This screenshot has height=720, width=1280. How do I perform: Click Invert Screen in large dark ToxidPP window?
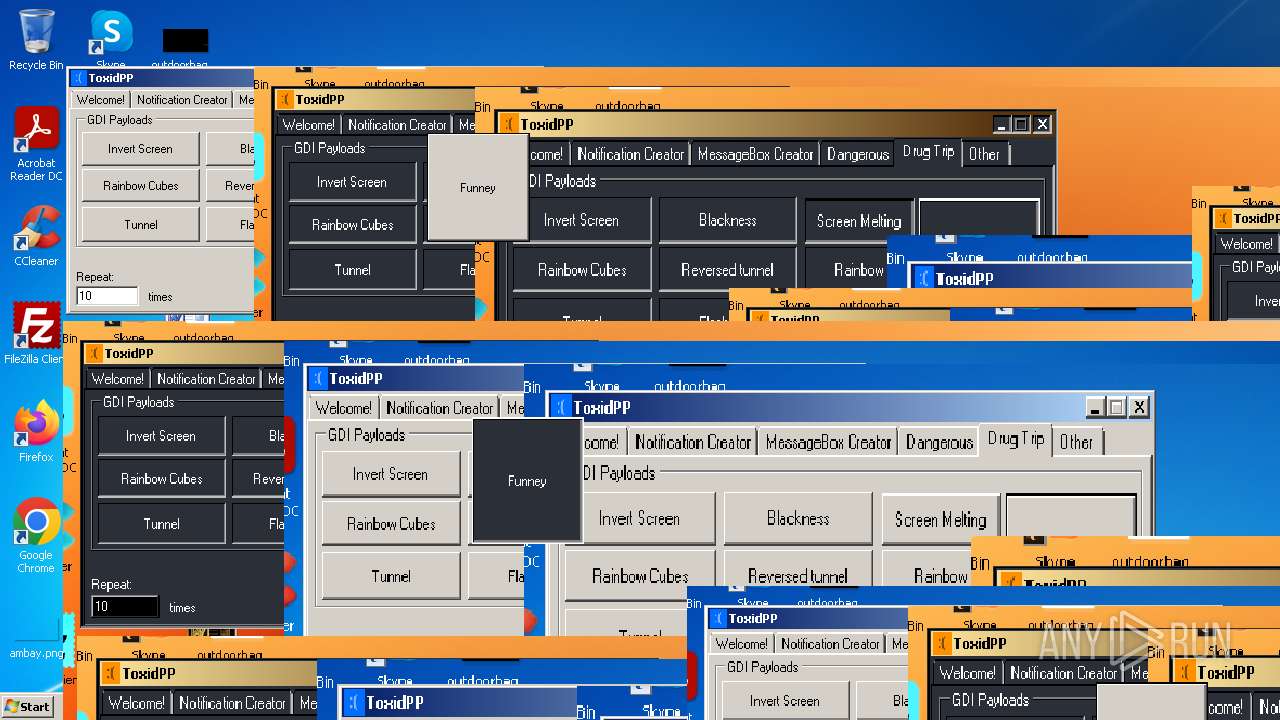(x=581, y=220)
